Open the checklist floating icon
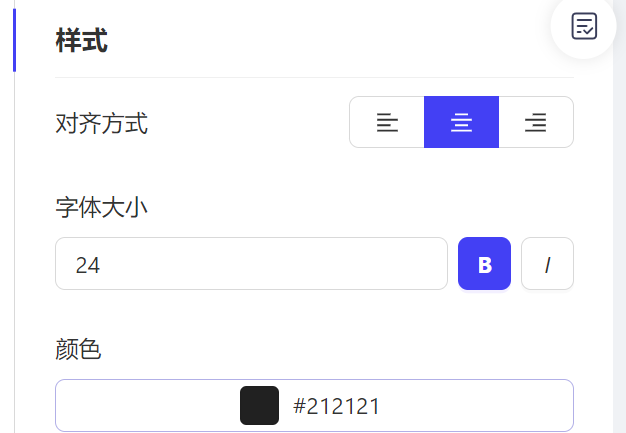Screen dimensions: 626x433 584,26
